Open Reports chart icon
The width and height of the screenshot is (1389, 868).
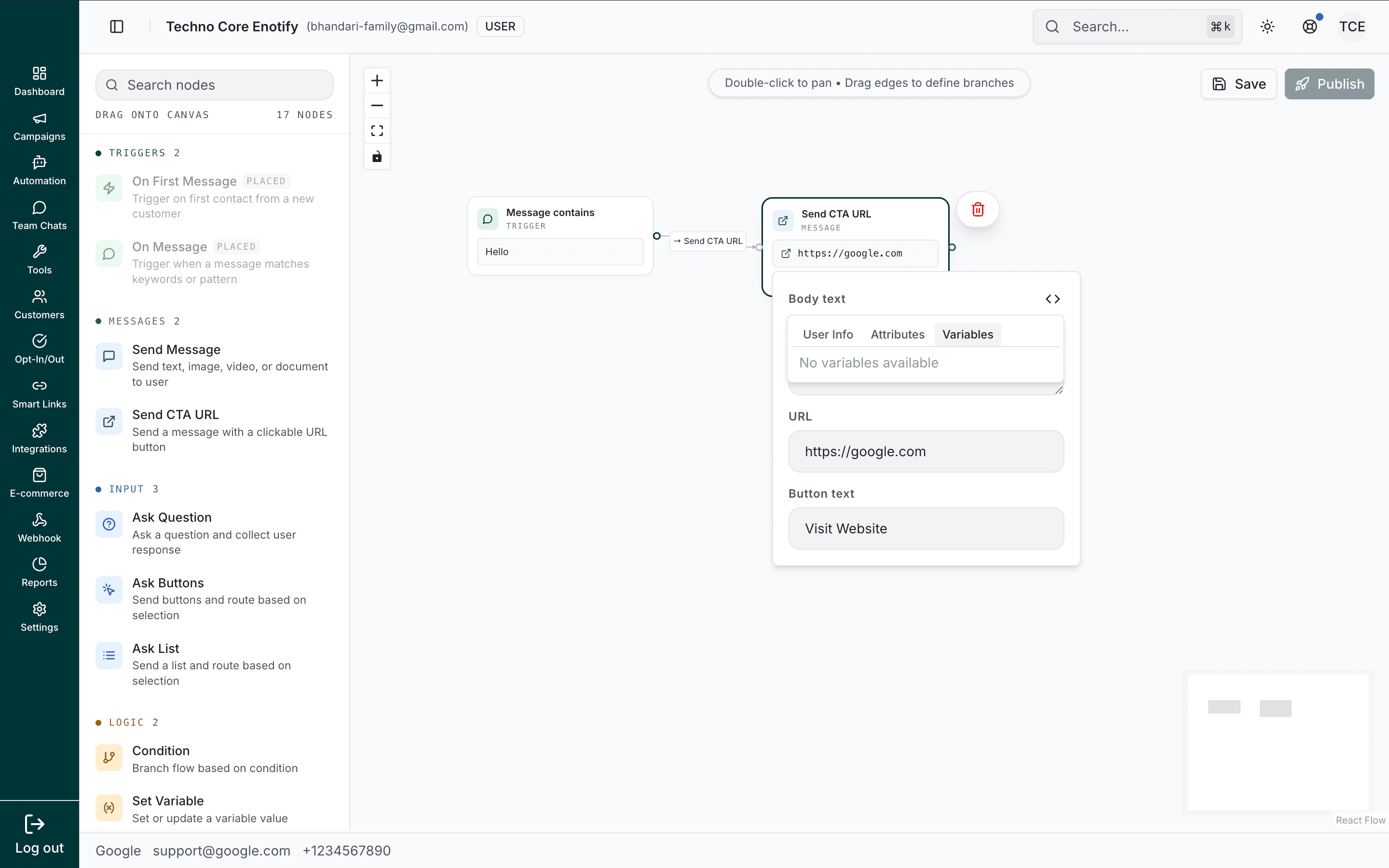point(39,564)
